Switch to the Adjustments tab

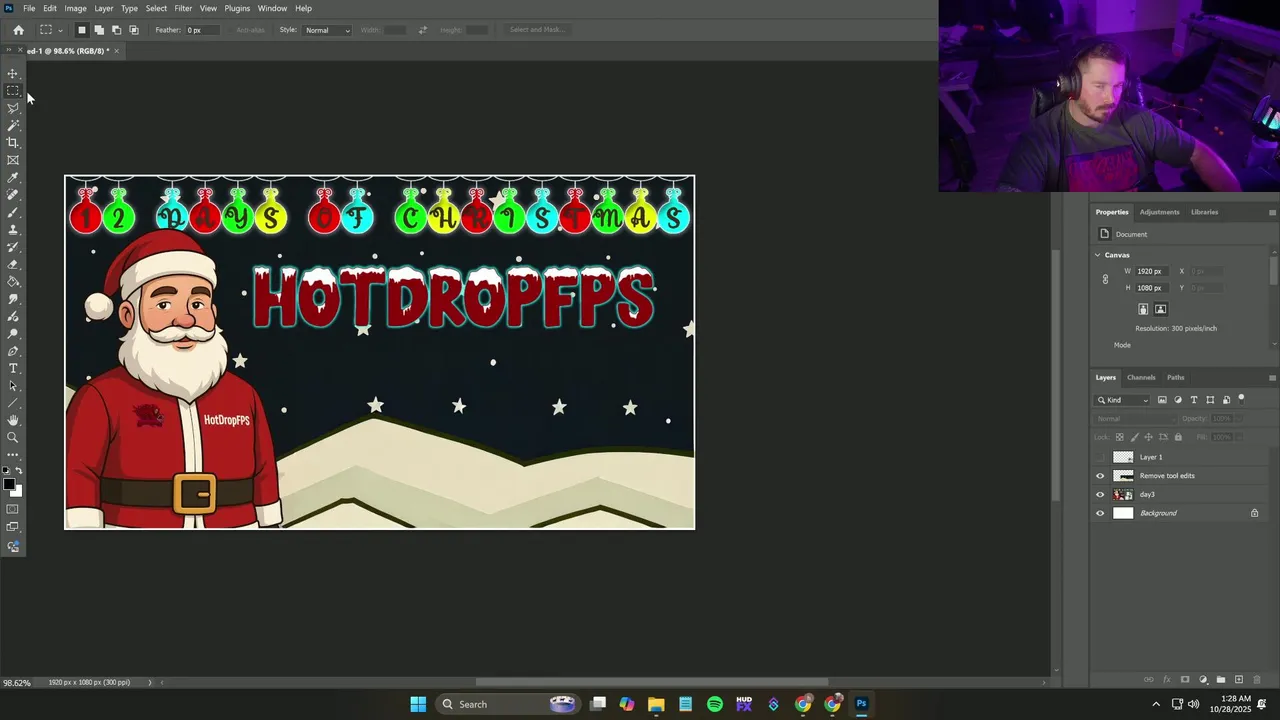click(1160, 212)
